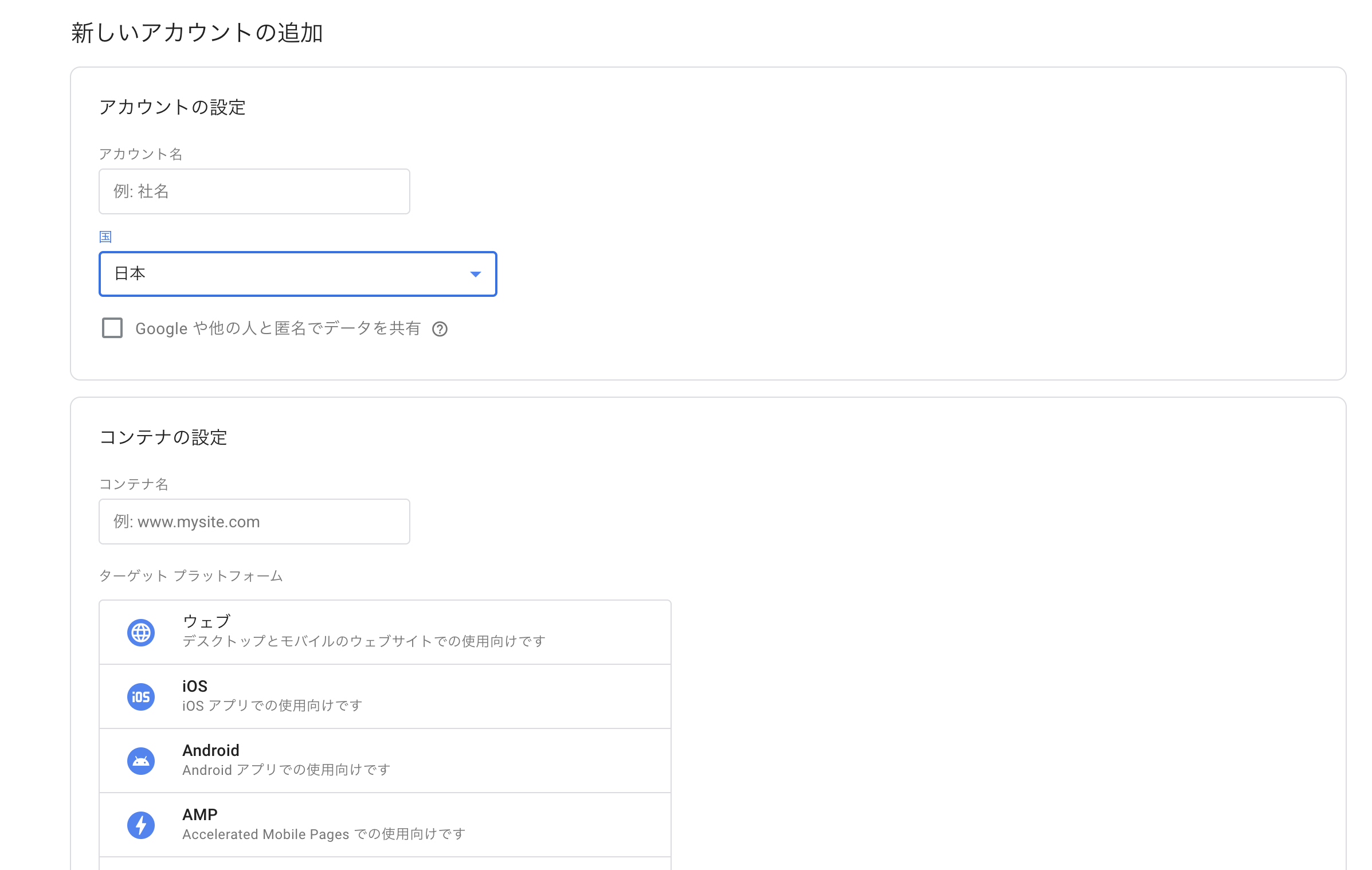Click the AMP lightning bolt icon
This screenshot has height=870, width=1372.
[x=140, y=825]
